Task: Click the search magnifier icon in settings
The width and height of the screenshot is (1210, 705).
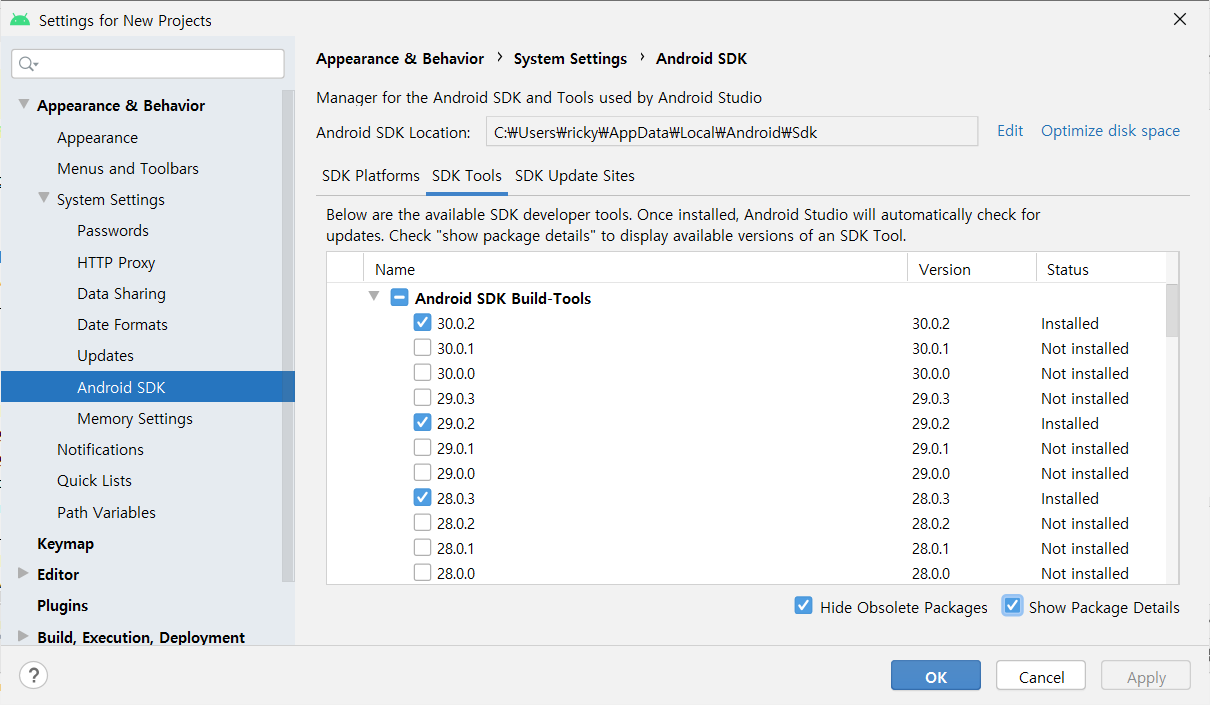Action: (x=28, y=64)
